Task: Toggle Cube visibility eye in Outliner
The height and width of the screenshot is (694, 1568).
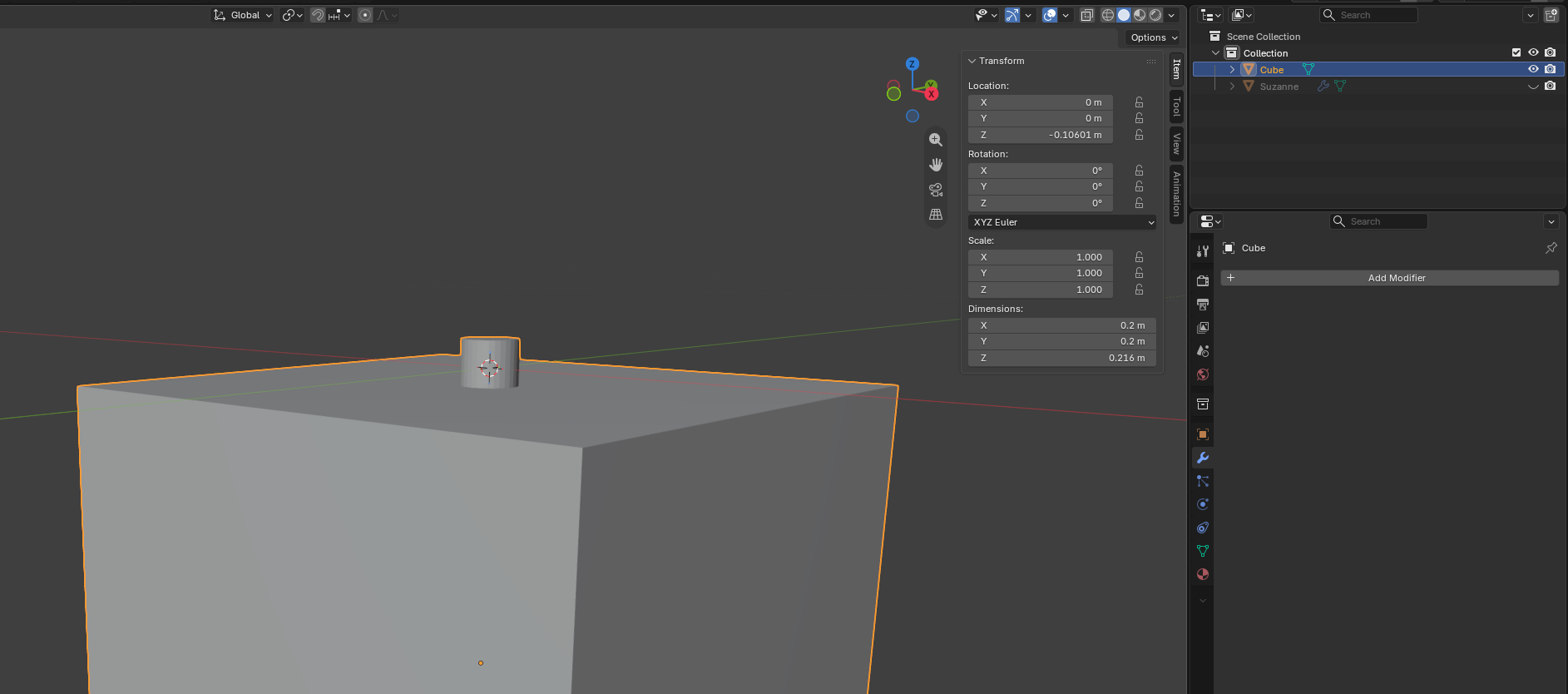Action: click(x=1533, y=69)
